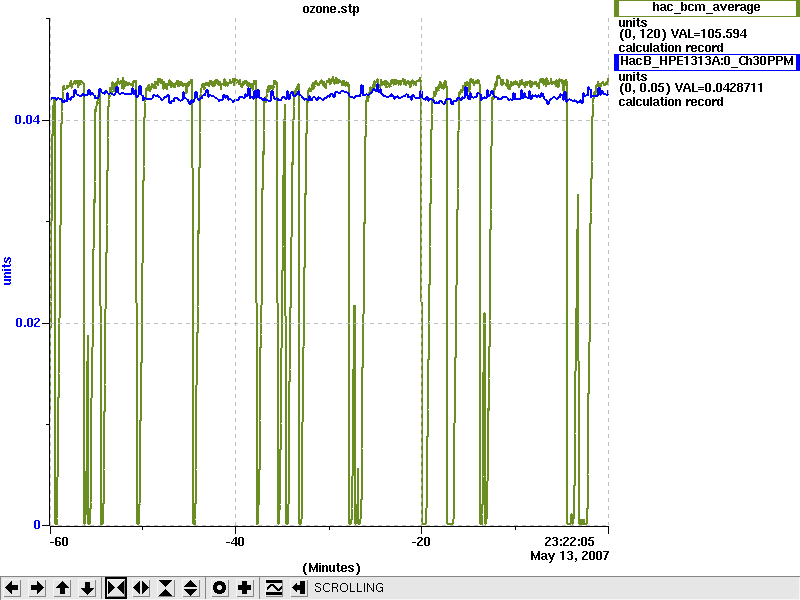800x600 pixels.
Task: Click the vertical blue units axis label
Action: click(7, 271)
